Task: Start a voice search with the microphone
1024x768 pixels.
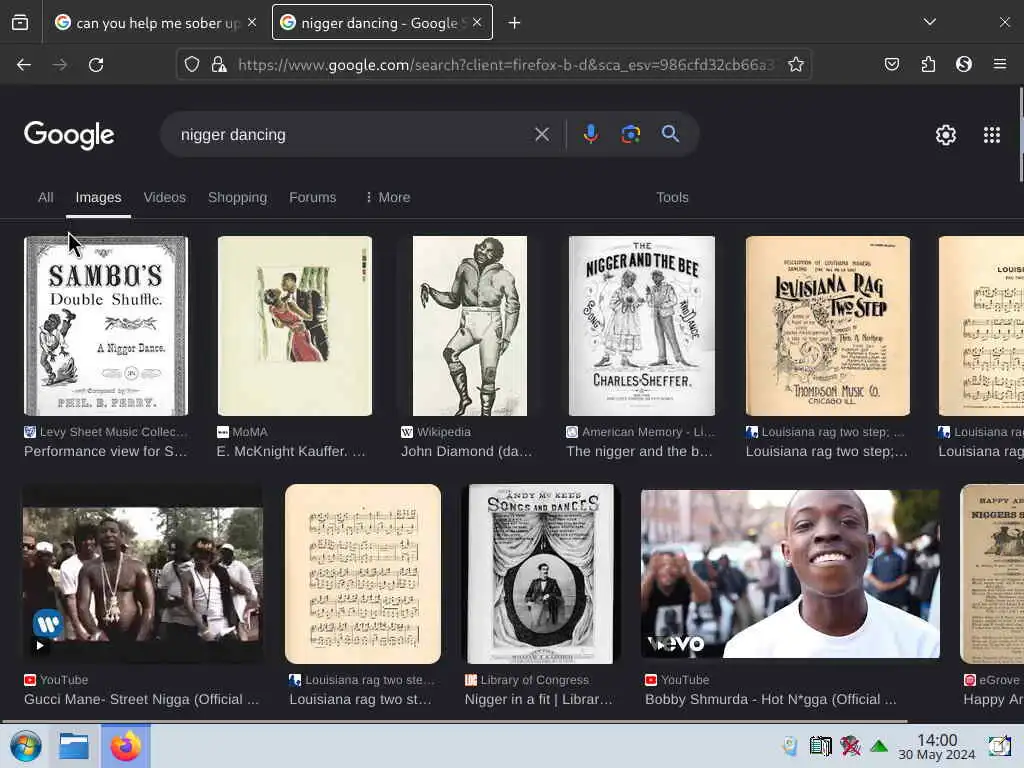Action: coord(590,135)
